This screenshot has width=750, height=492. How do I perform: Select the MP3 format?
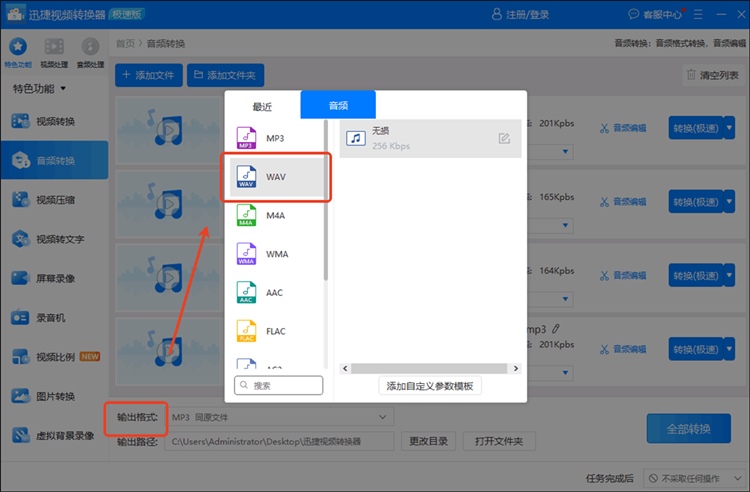[276, 138]
